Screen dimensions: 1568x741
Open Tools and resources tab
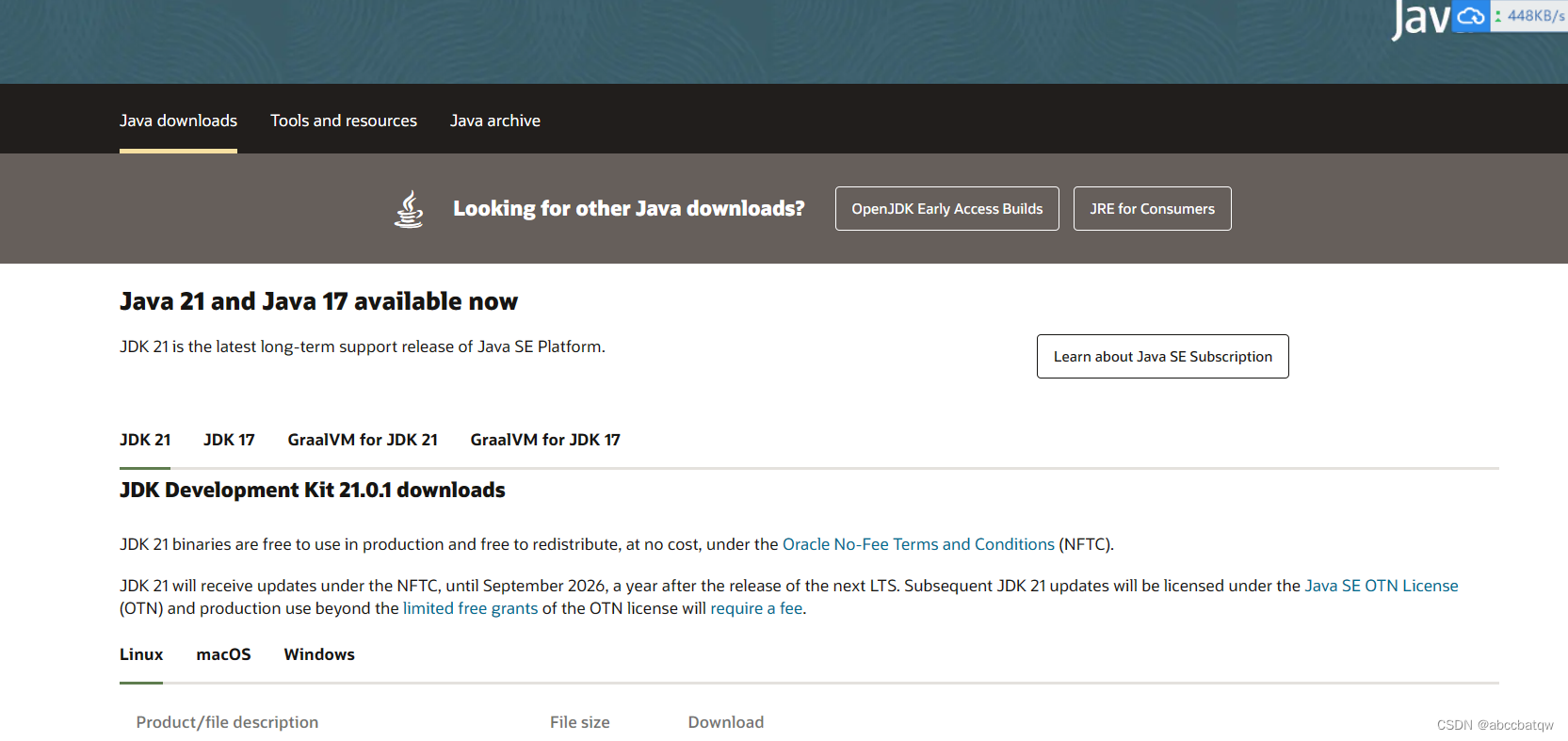tap(344, 121)
